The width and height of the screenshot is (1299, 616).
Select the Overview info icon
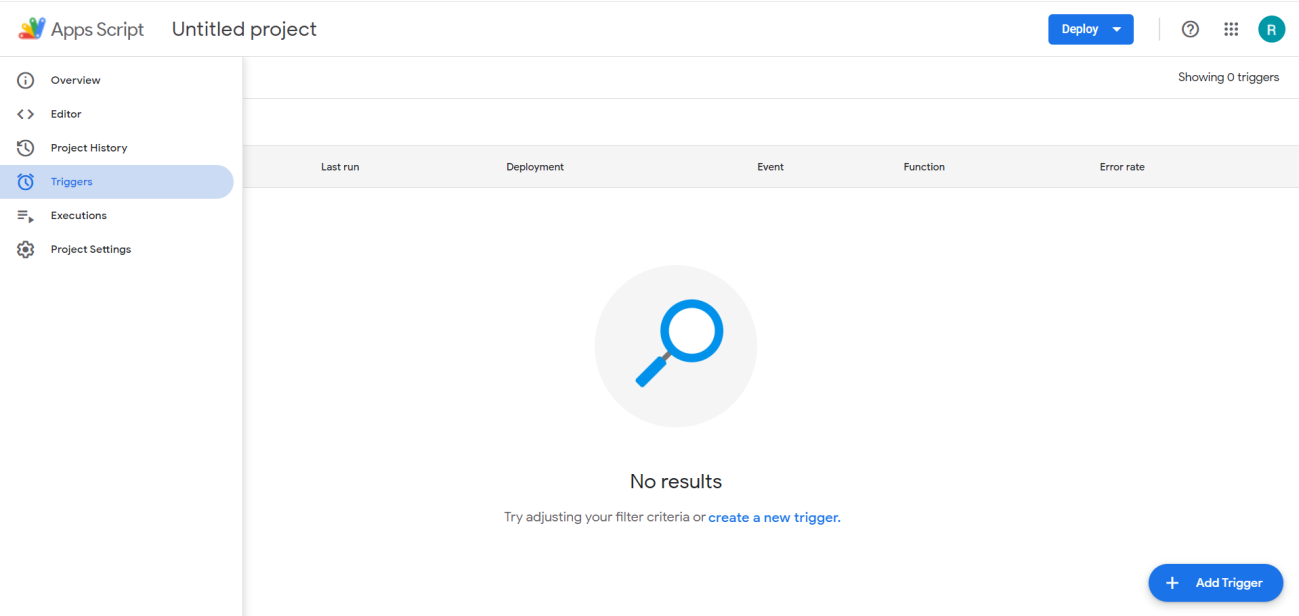(x=25, y=80)
